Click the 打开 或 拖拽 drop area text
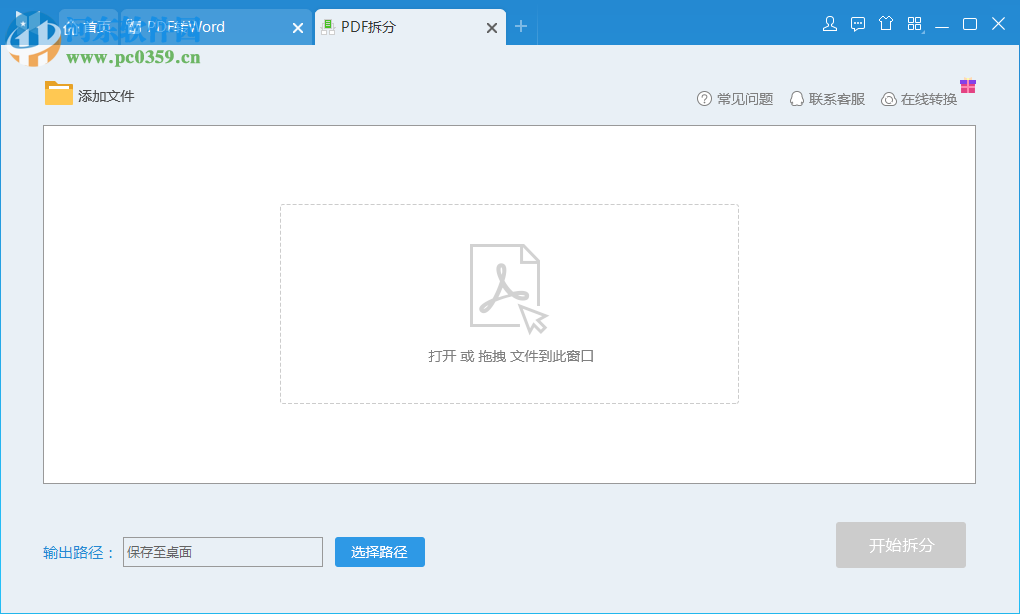 [x=511, y=356]
